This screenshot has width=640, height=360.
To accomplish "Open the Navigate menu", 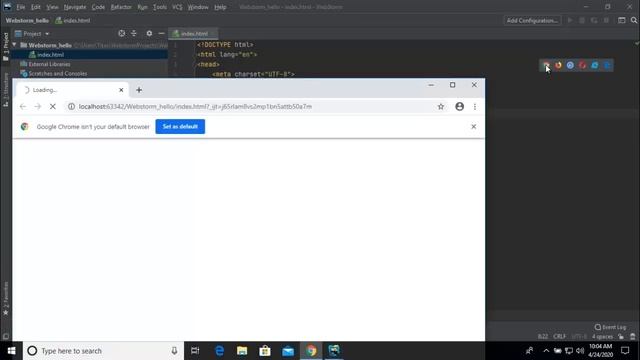I will point(75,7).
